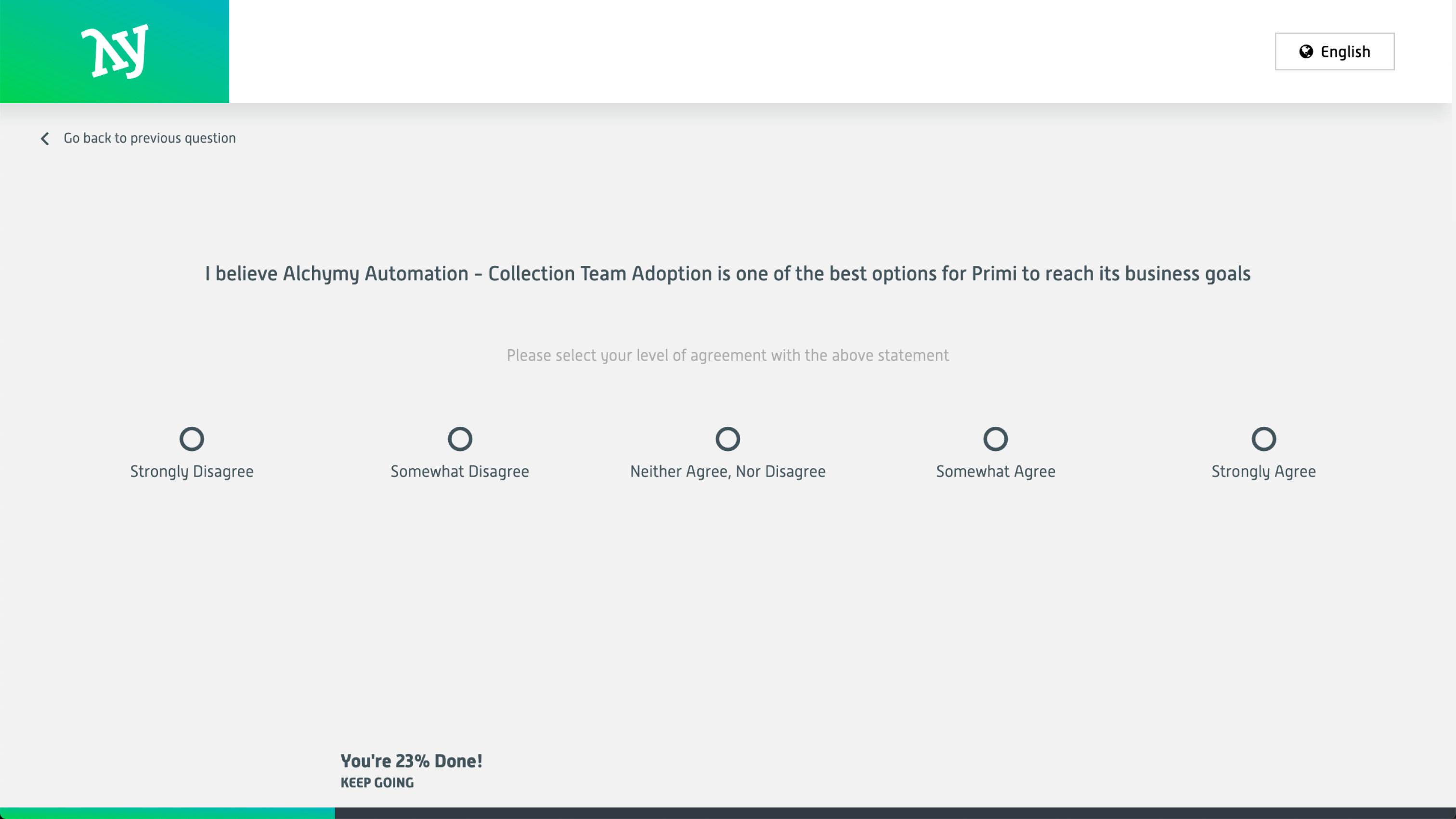Click the globe icon next to English
1456x819 pixels.
[x=1306, y=52]
